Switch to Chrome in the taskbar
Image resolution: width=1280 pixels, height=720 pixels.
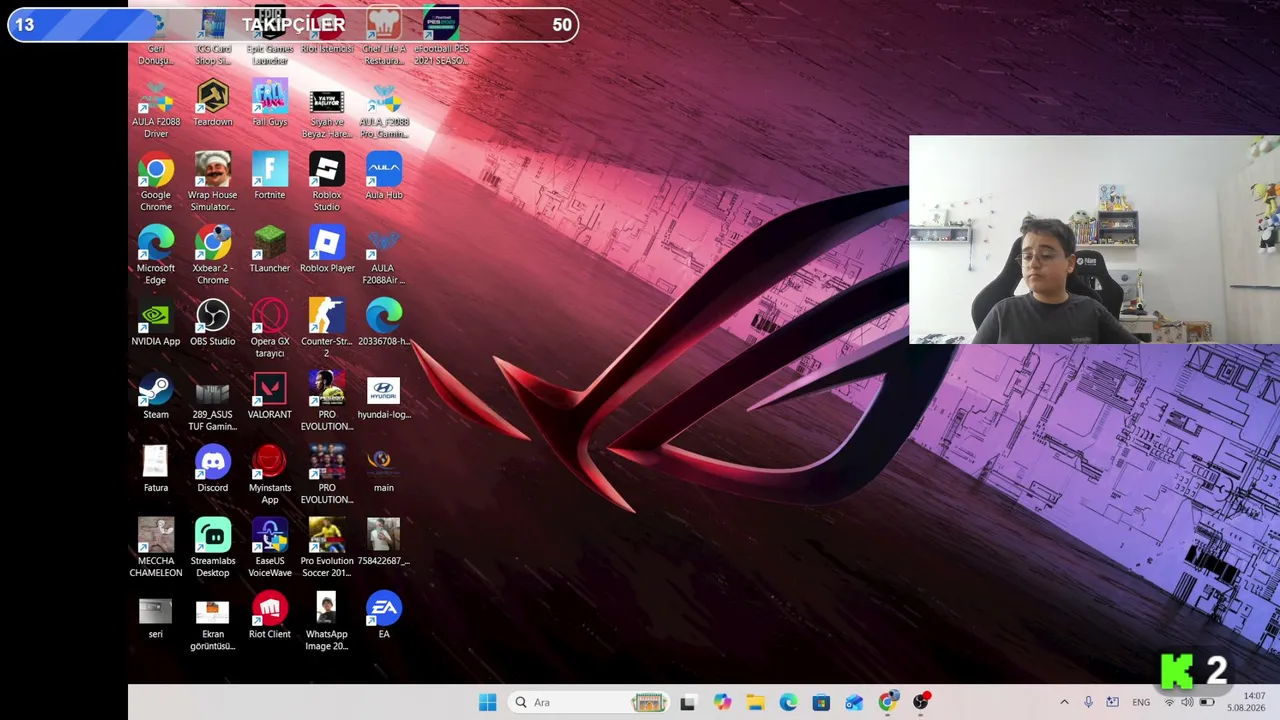(x=887, y=702)
